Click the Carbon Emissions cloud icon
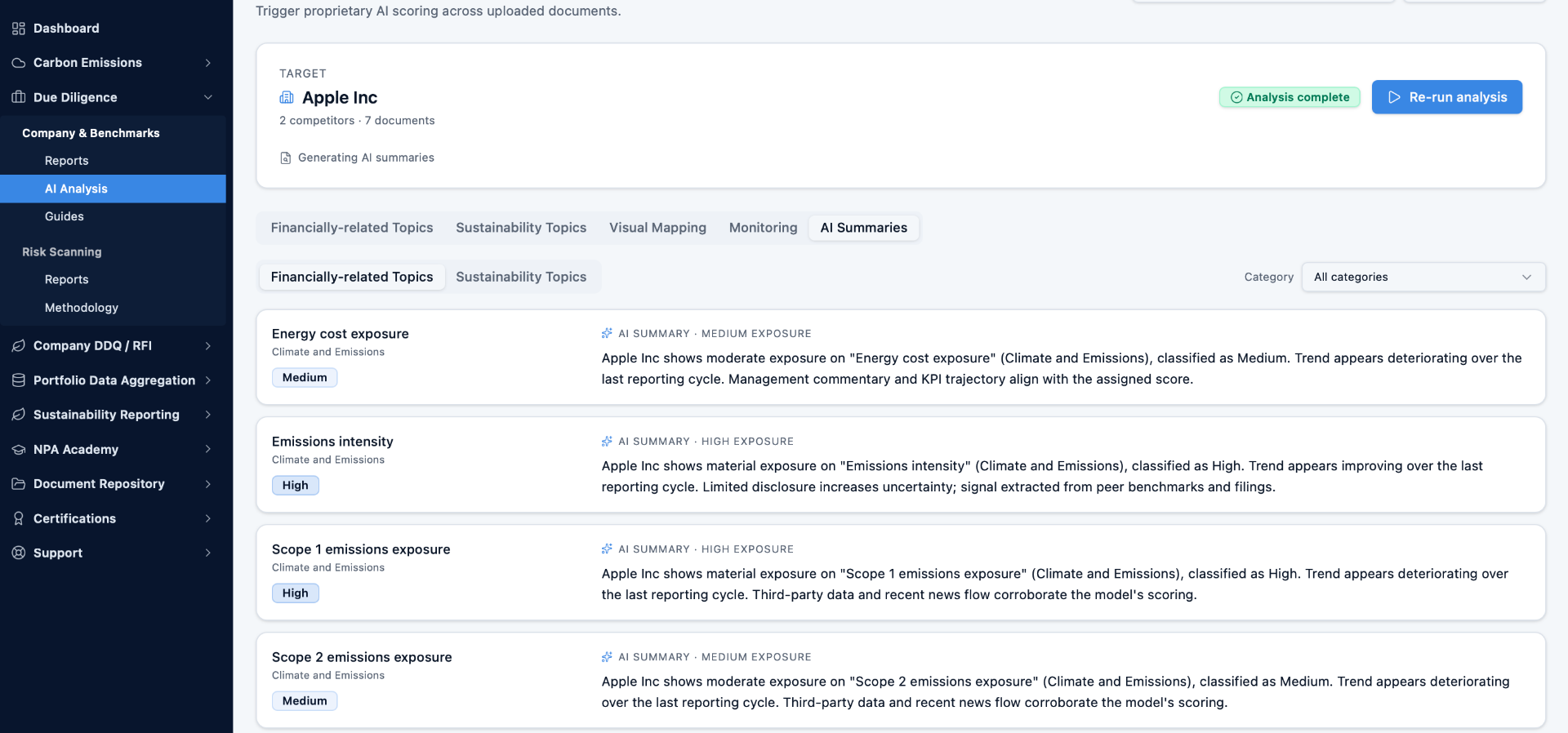Viewport: 1568px width, 733px height. click(x=19, y=63)
